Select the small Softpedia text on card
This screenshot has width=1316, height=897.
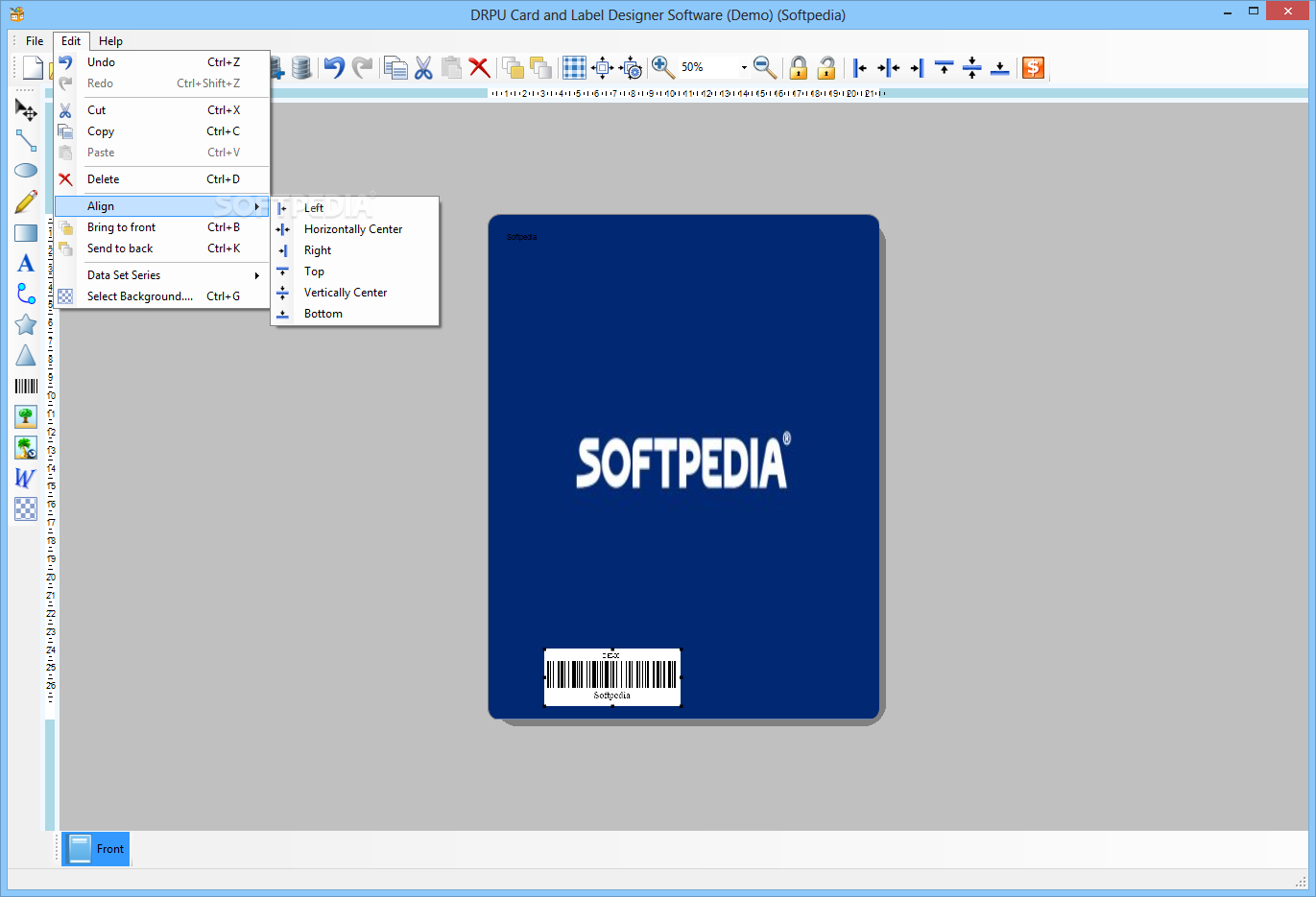522,237
